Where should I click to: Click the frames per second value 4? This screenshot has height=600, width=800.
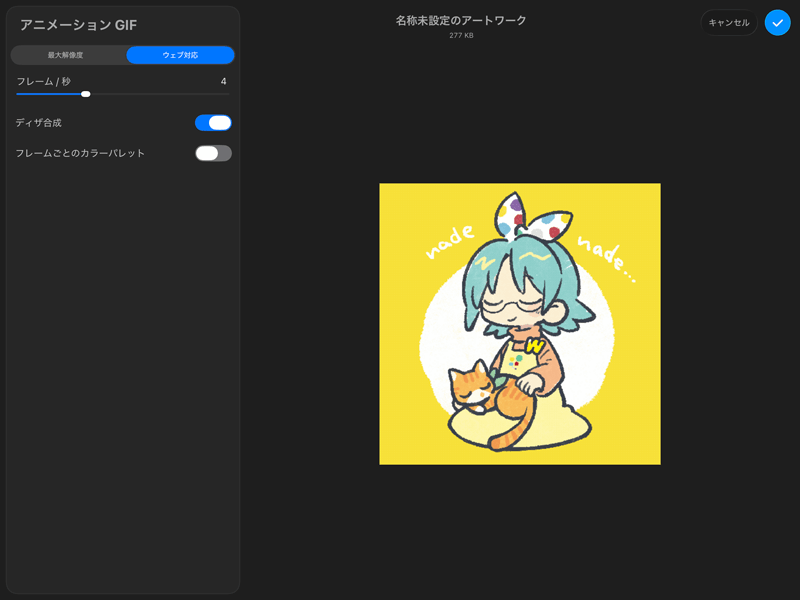[x=223, y=82]
